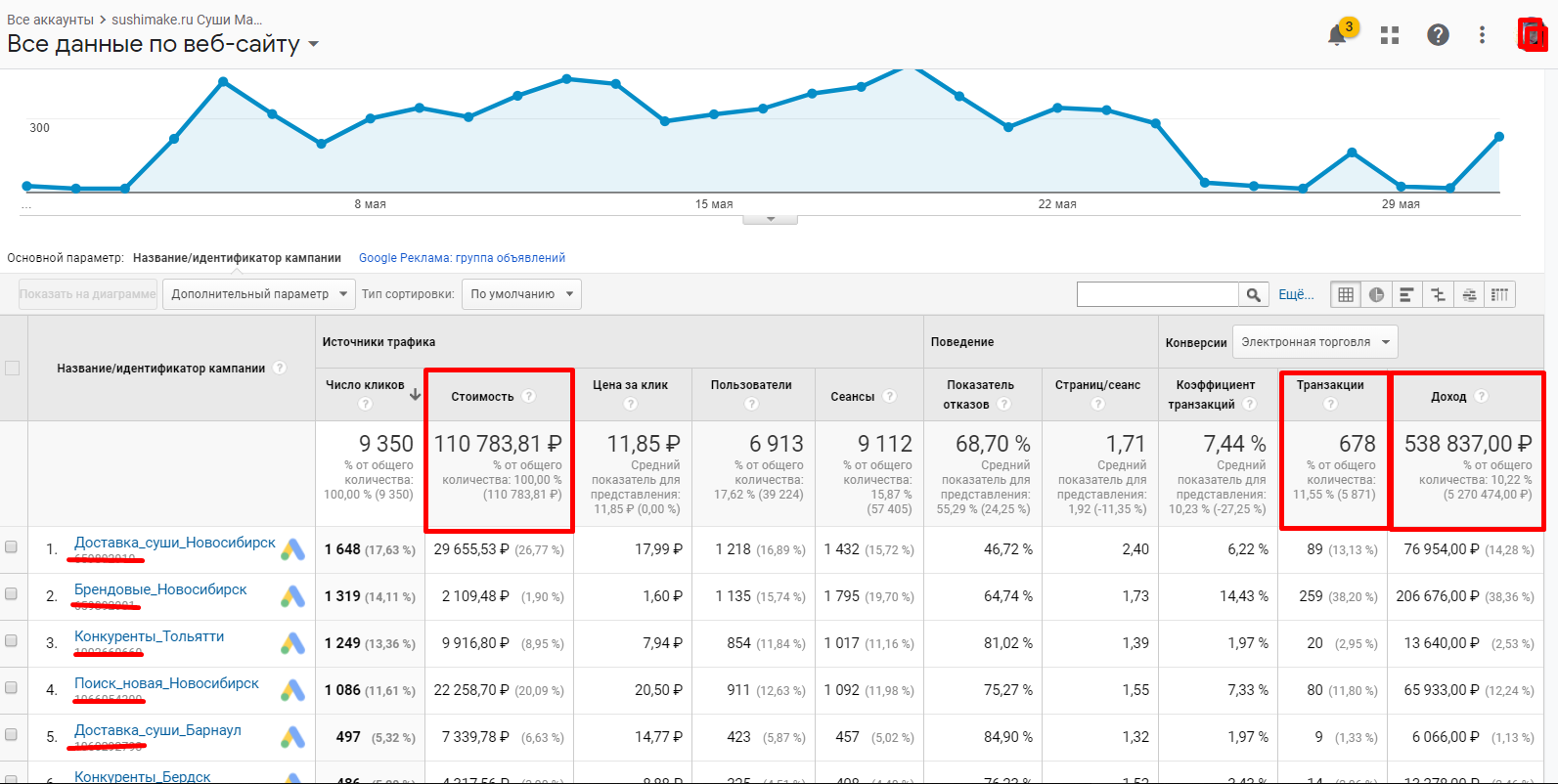Show help for Стоимость metric

tap(528, 396)
